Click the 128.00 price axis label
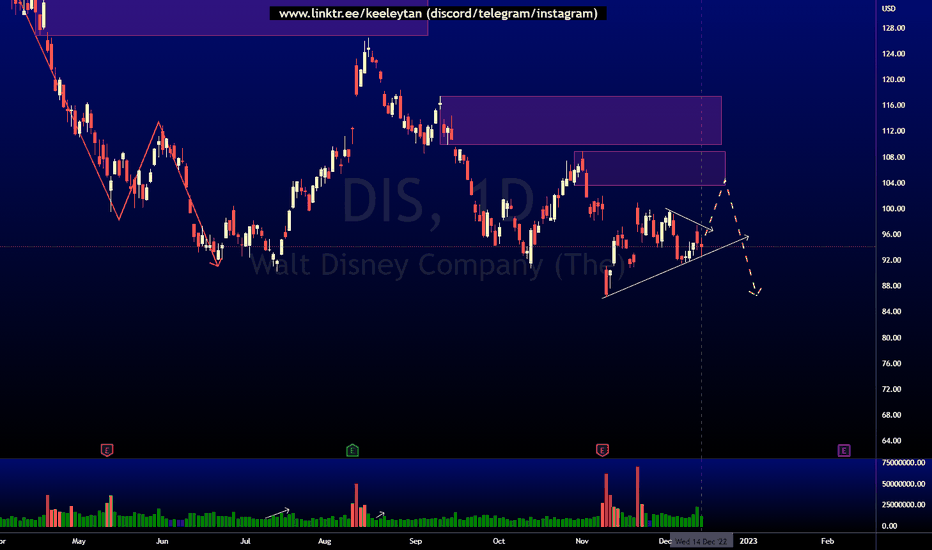Viewport: 932px width, 550px height. [893, 28]
